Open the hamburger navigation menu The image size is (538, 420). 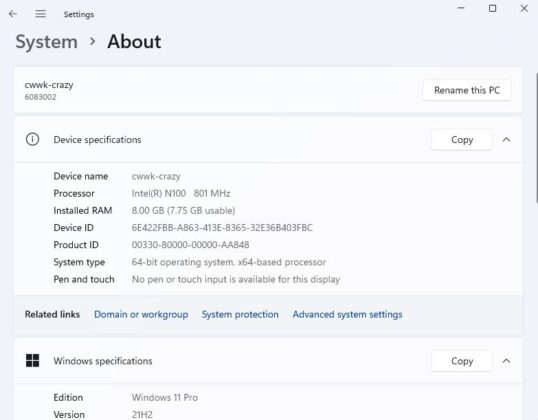40,14
